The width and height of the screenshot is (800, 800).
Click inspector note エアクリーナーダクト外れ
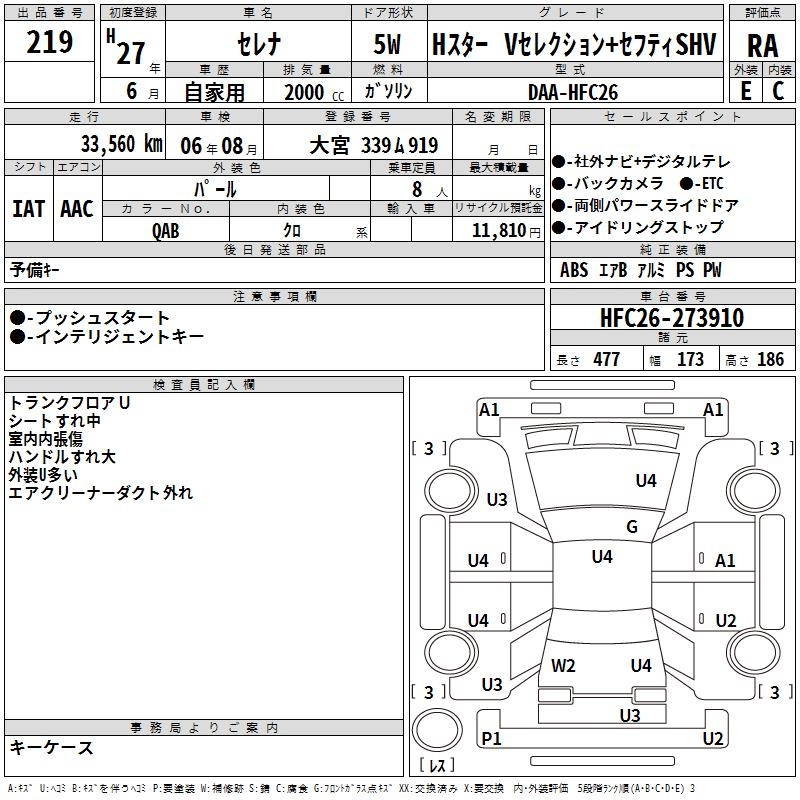101,493
